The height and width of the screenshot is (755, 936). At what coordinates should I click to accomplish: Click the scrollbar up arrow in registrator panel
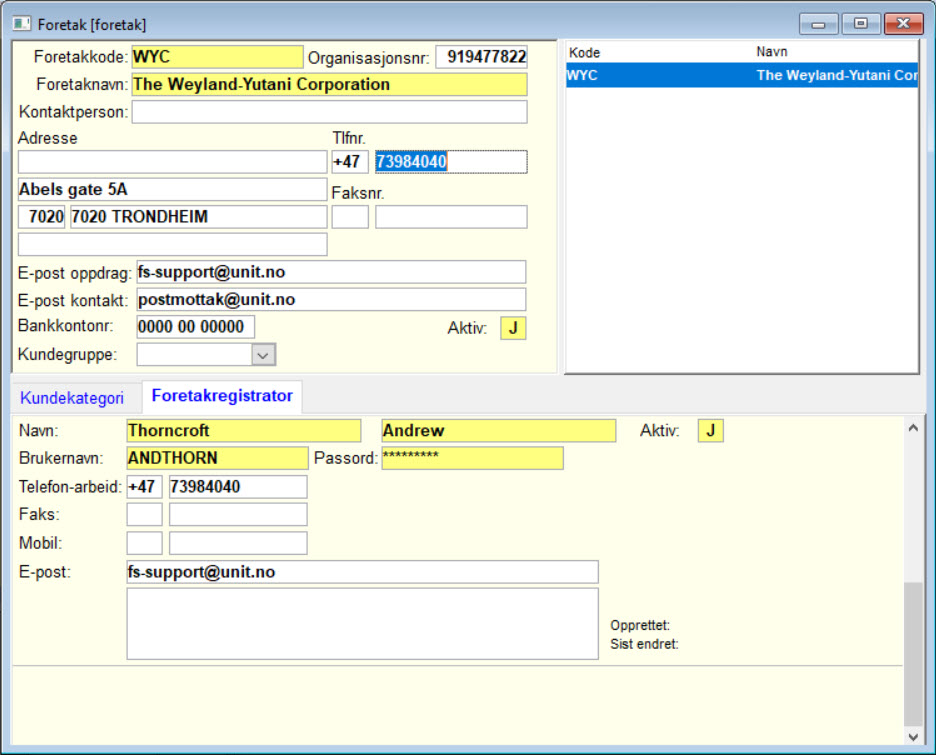tap(913, 428)
